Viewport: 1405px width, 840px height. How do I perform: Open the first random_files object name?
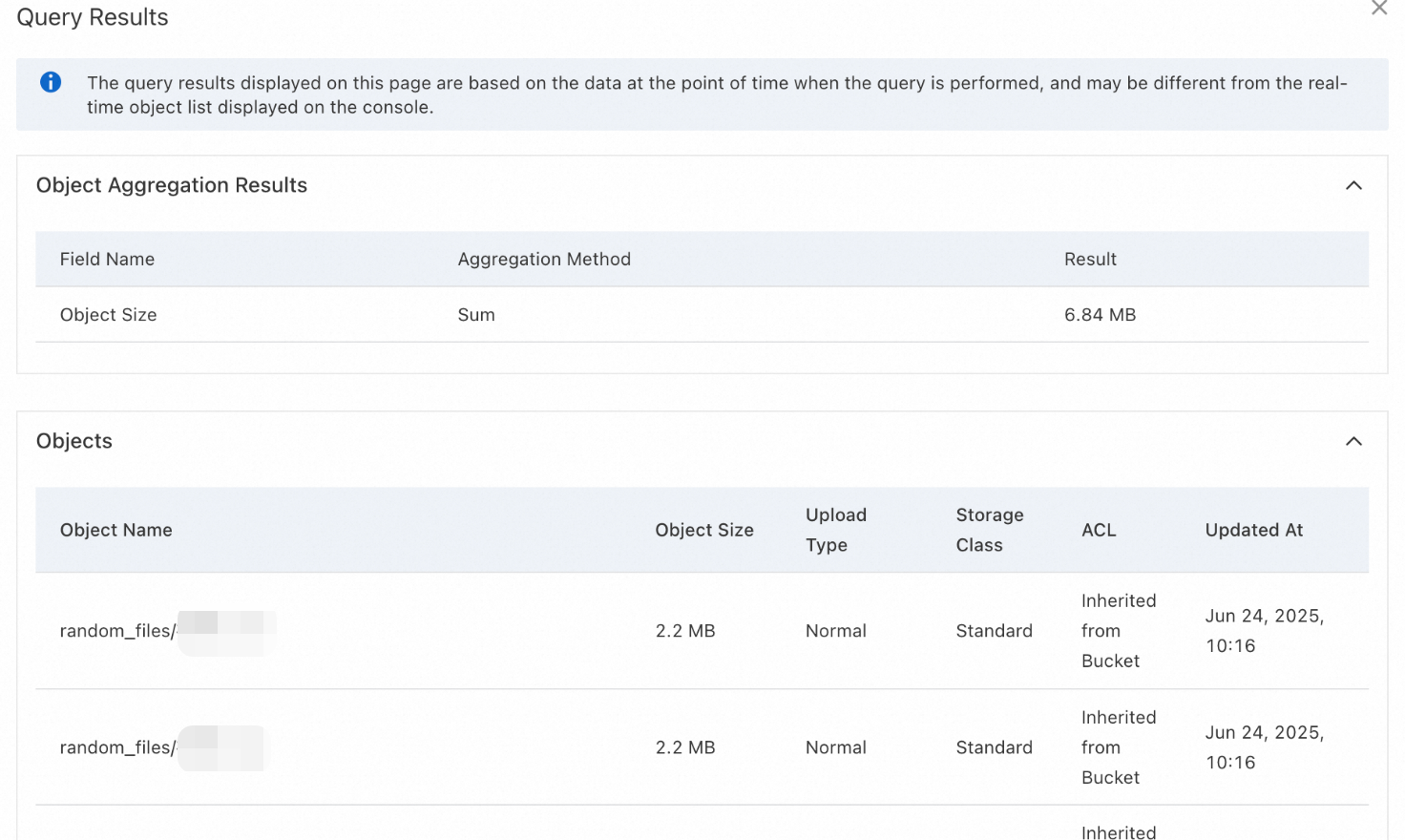pos(118,631)
